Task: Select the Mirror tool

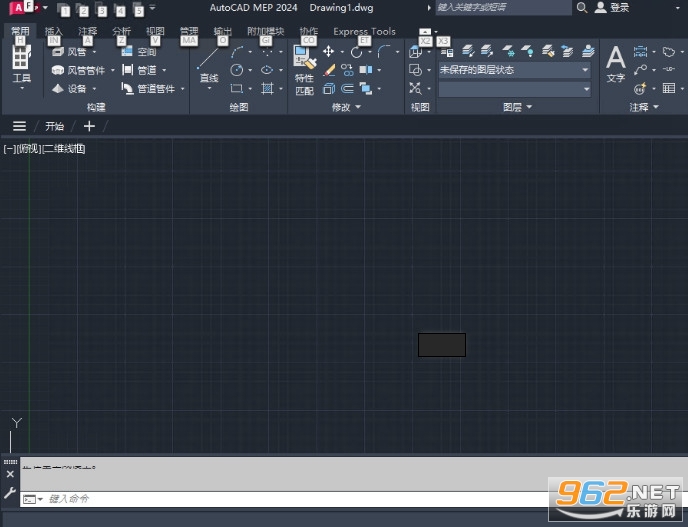Action: [x=366, y=70]
